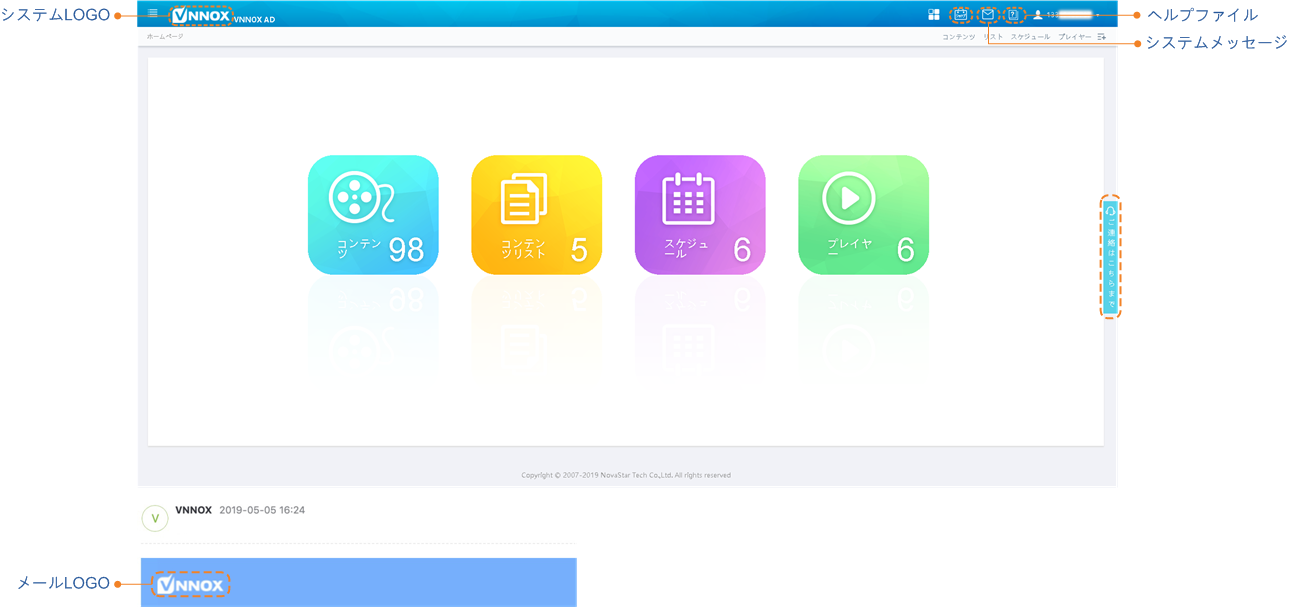Open the hamburger menu in header
The height and width of the screenshot is (607, 1289).
coord(153,13)
